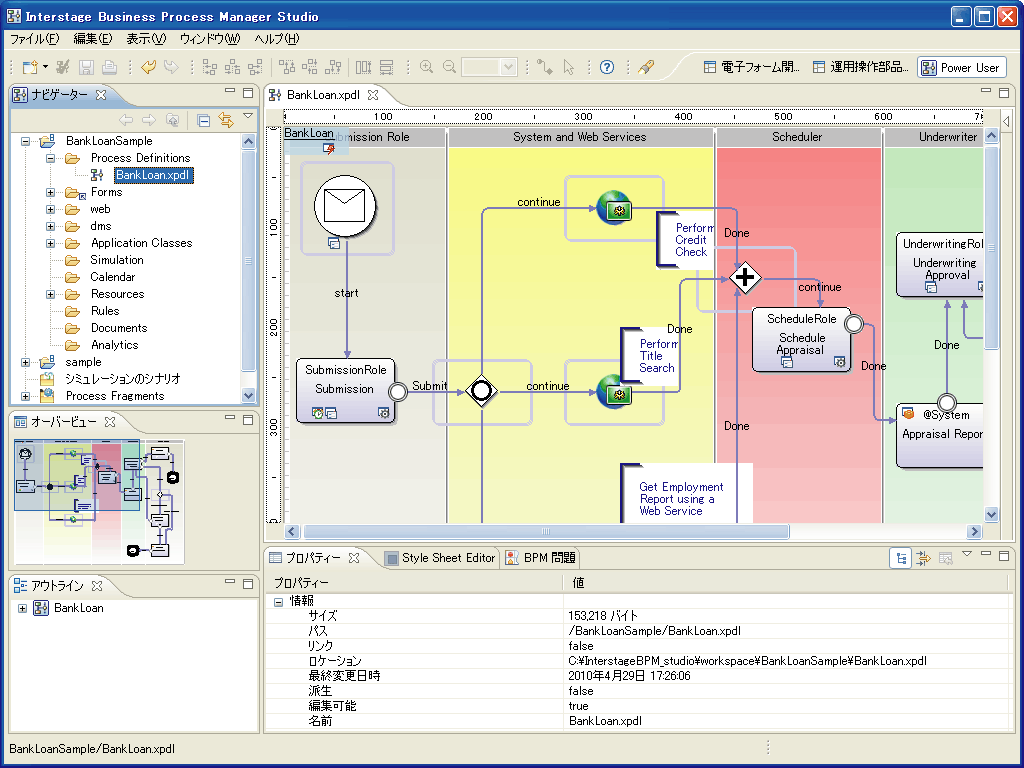The height and width of the screenshot is (768, 1024).
Task: Collapse the Process Definitions folder
Action: click(x=50, y=157)
